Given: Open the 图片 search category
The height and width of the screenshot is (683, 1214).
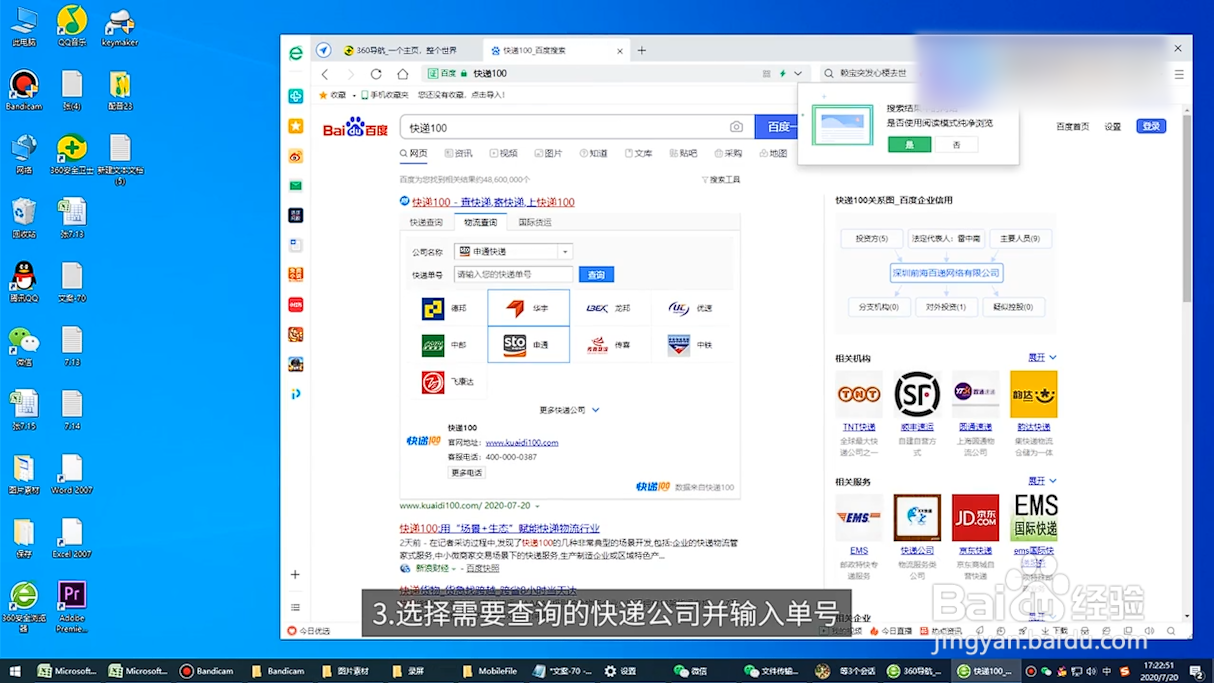Looking at the screenshot, I should tap(549, 153).
